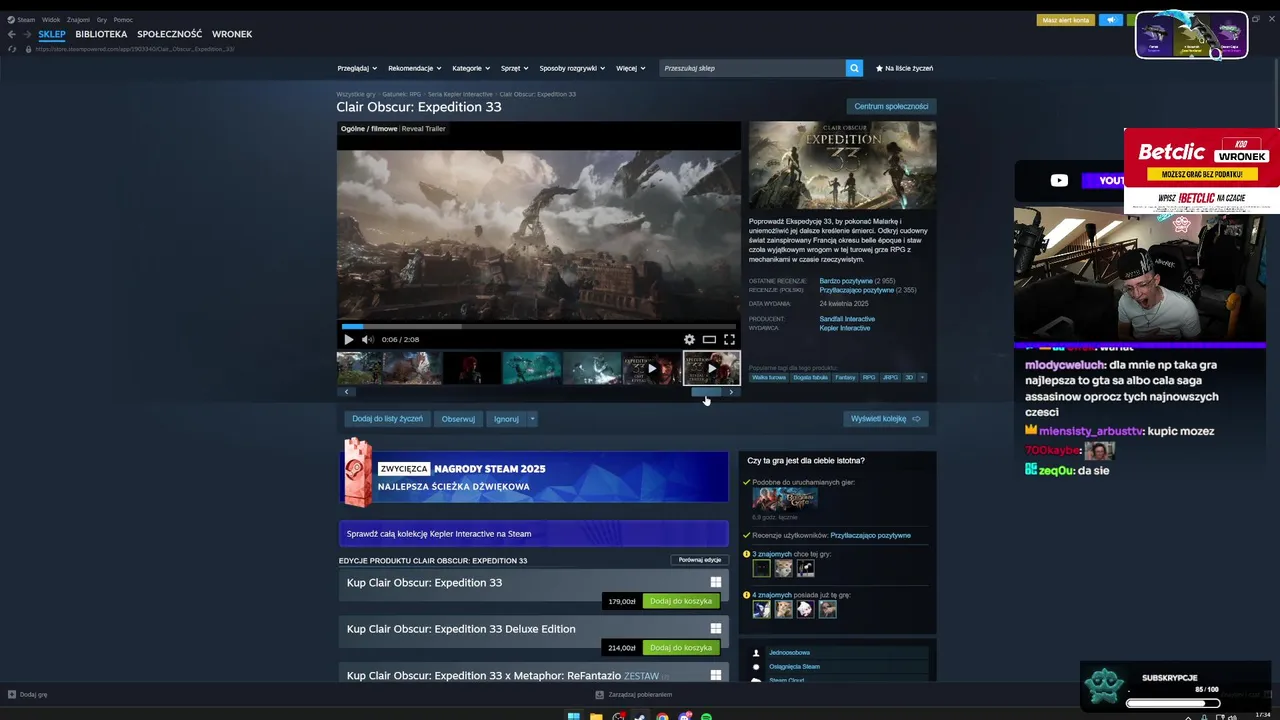The width and height of the screenshot is (1280, 720).
Task: Click Porównaj edycje button
Action: pyautogui.click(x=700, y=560)
